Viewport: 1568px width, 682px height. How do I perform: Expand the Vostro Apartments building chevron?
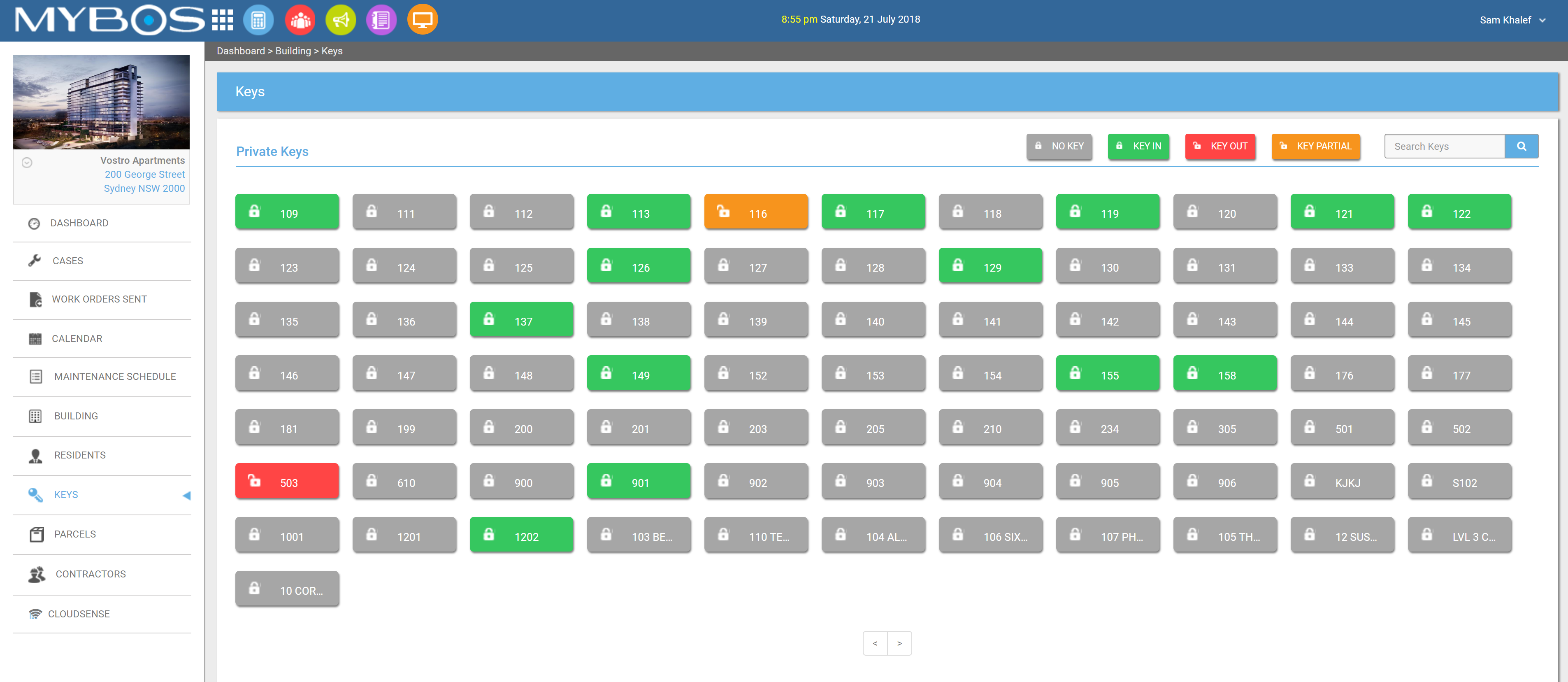pyautogui.click(x=27, y=163)
